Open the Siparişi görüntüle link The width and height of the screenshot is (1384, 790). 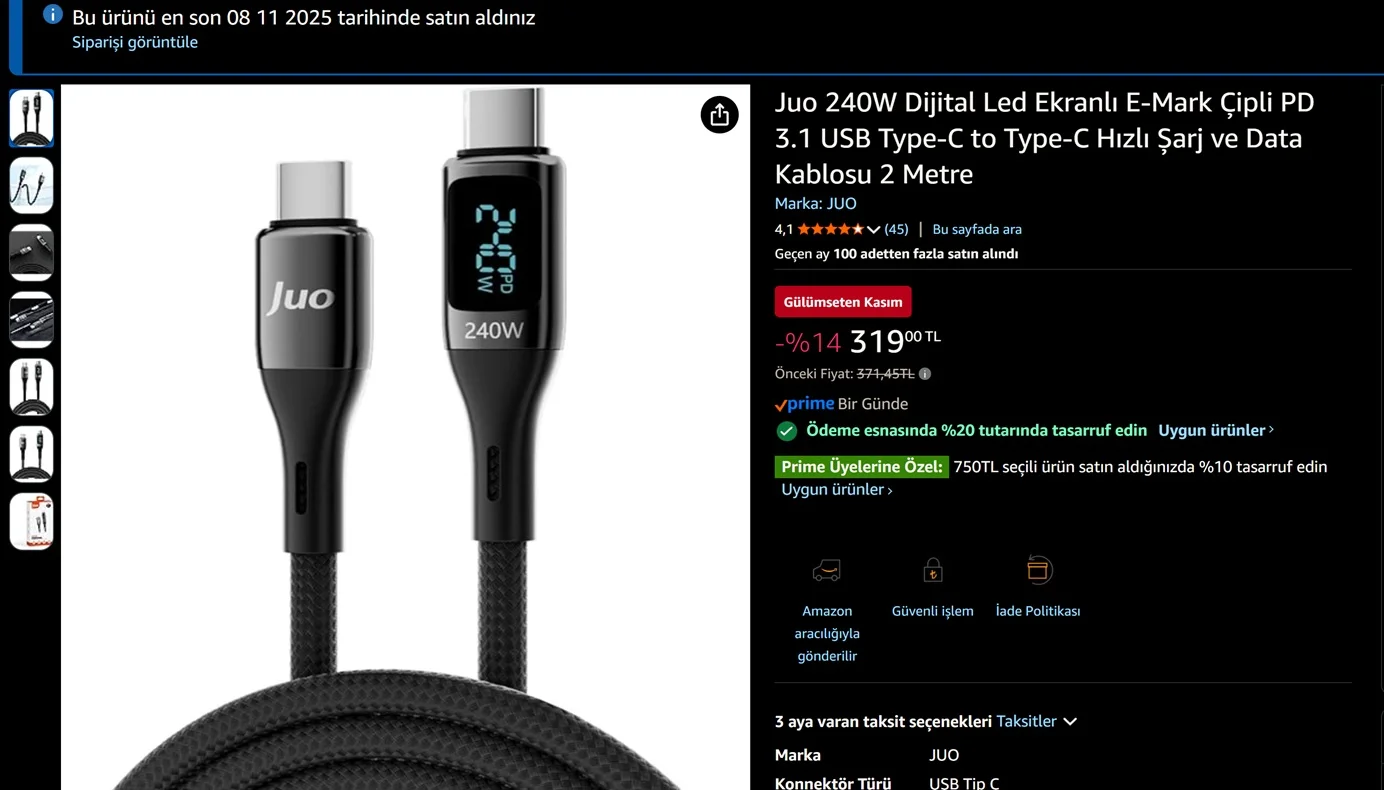tap(135, 42)
